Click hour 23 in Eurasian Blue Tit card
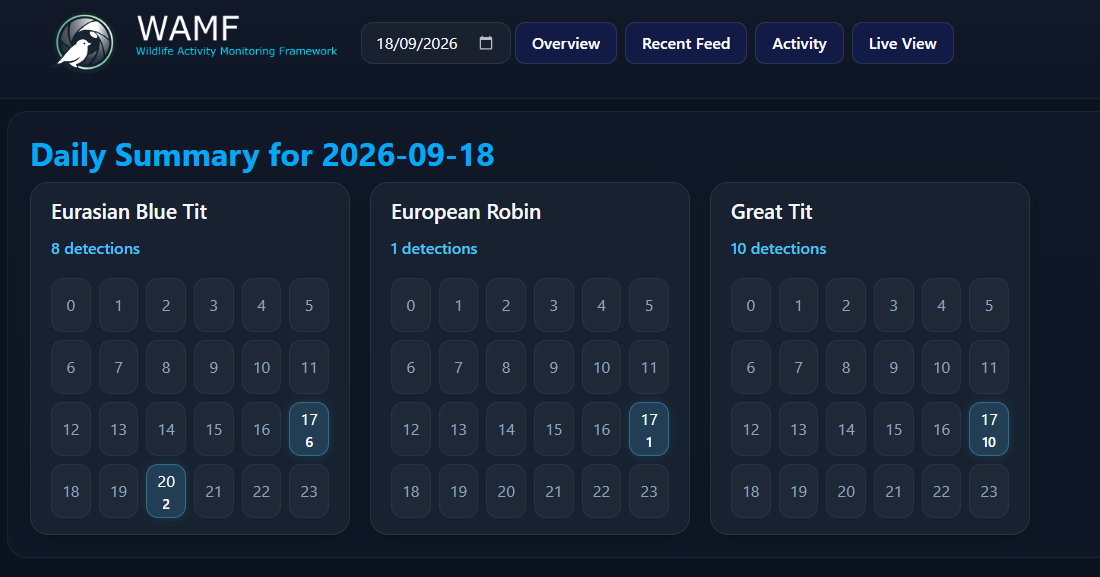 [309, 491]
